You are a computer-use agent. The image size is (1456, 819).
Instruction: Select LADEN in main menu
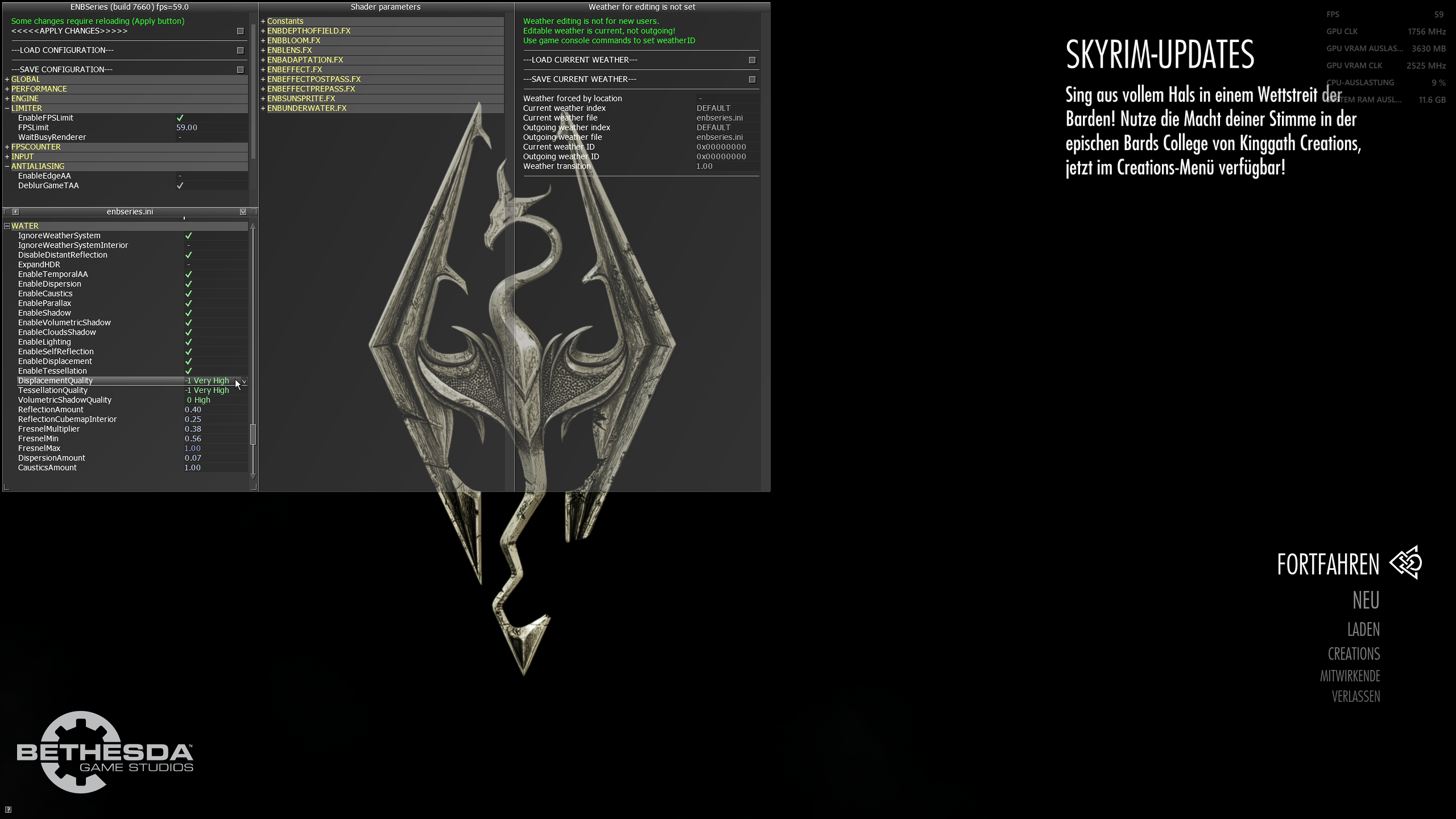point(1363,630)
